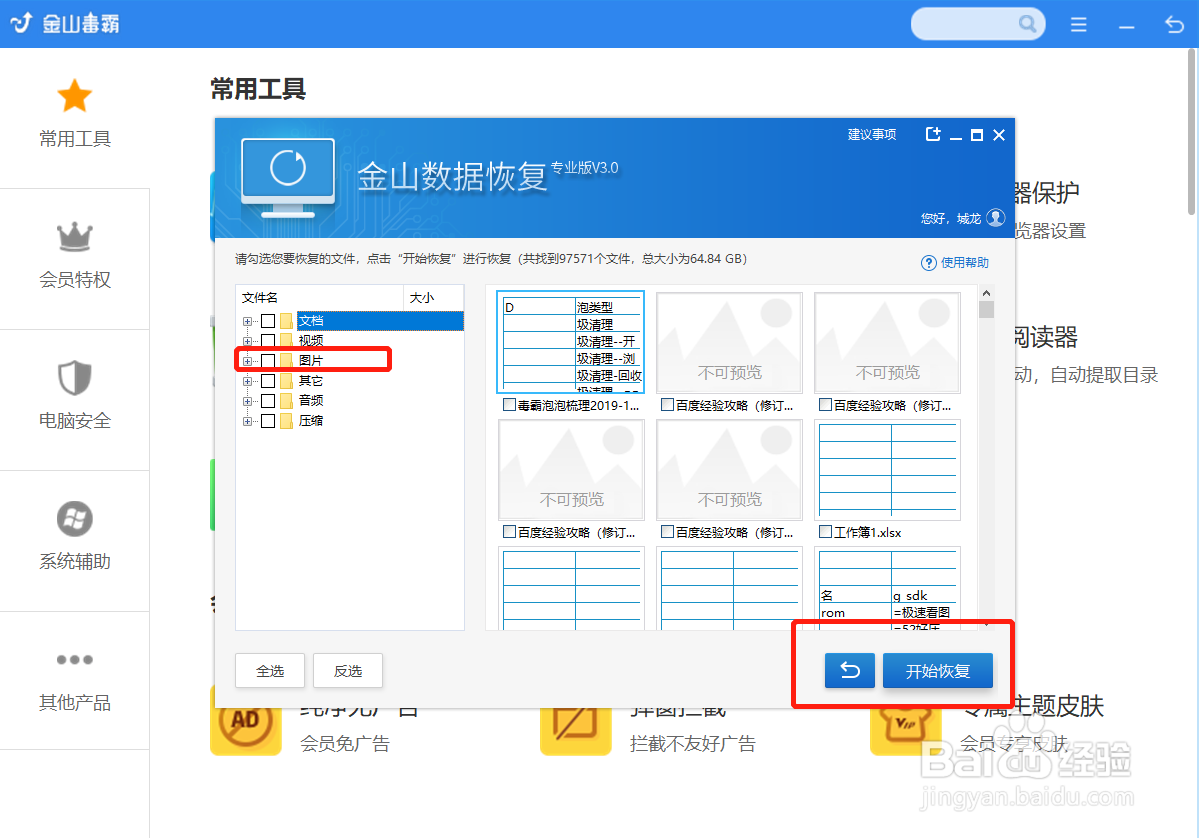This screenshot has height=838, width=1199.
Task: Open 会员特权 via the crown icon
Action: (x=75, y=237)
